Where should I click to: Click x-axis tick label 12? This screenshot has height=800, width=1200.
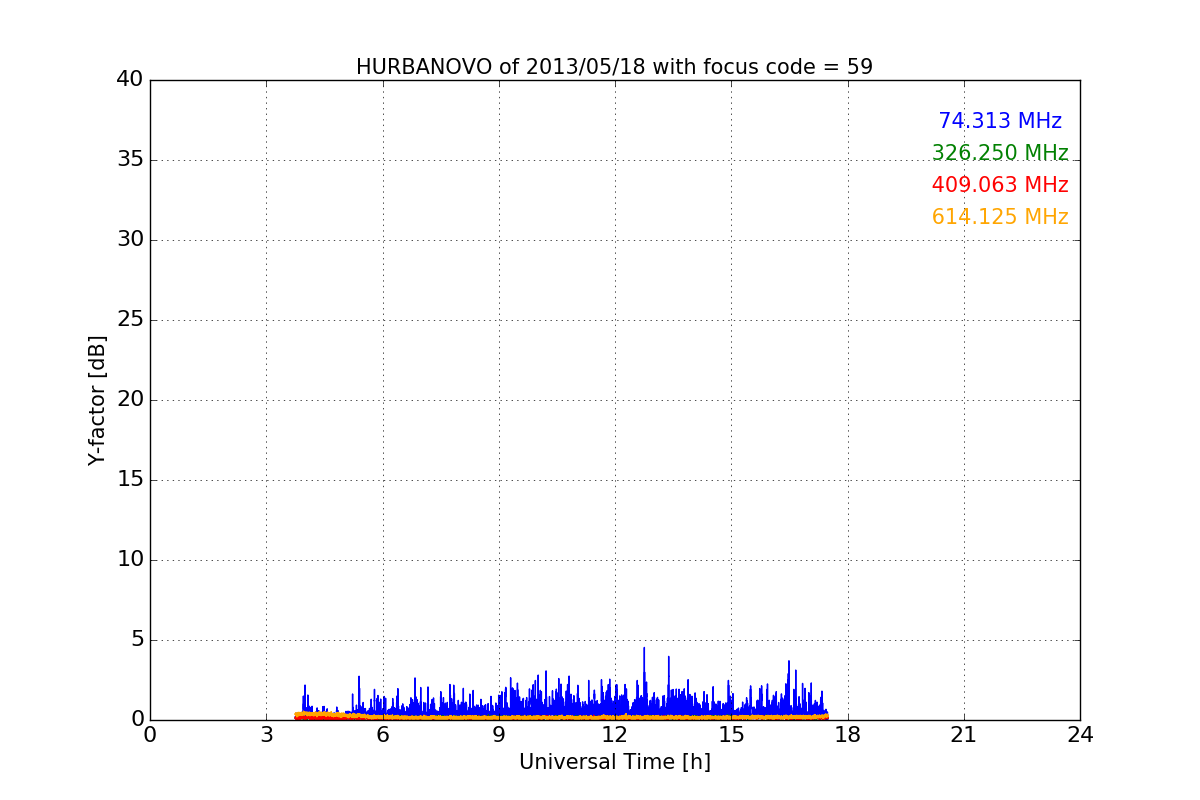pos(615,735)
